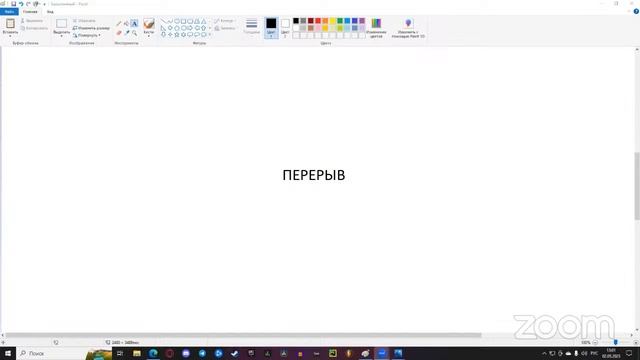Click the Copy (Копировать) button
Viewport: 640px width, 360px height.
(x=34, y=28)
